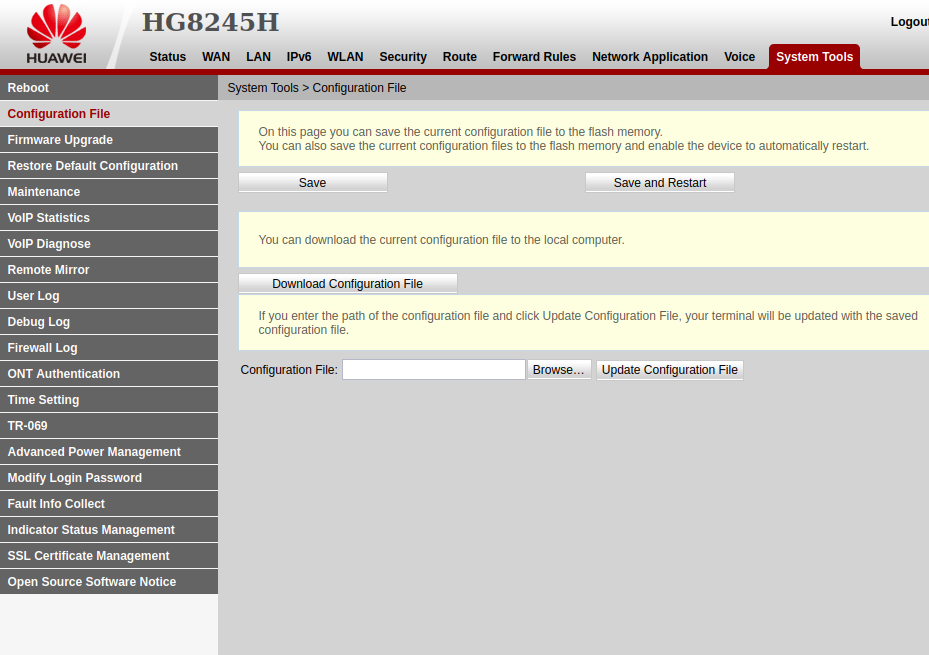Click the breadcrumb System Tools > Configuration File
The width and height of the screenshot is (929, 655).
(317, 88)
